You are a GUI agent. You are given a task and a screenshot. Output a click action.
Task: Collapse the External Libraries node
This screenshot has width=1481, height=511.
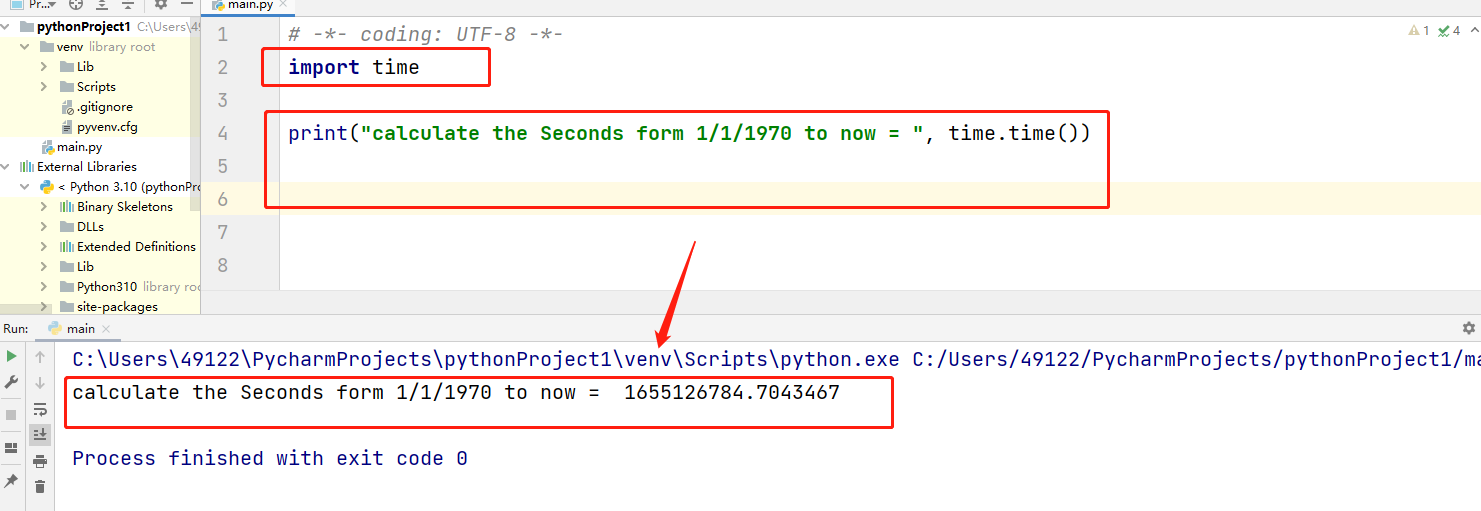(7, 167)
